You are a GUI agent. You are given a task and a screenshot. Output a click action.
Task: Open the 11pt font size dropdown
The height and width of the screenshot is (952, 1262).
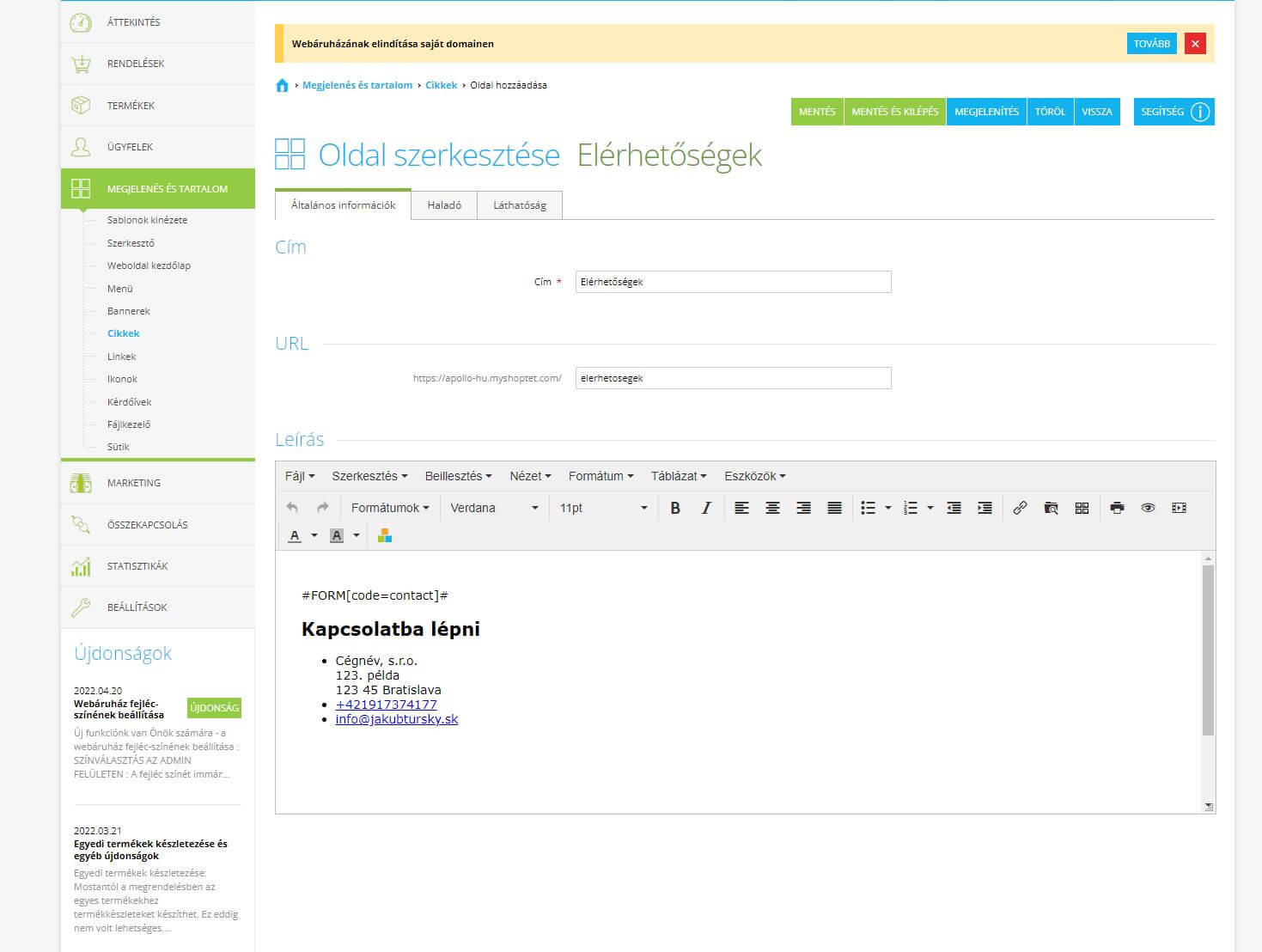(603, 508)
